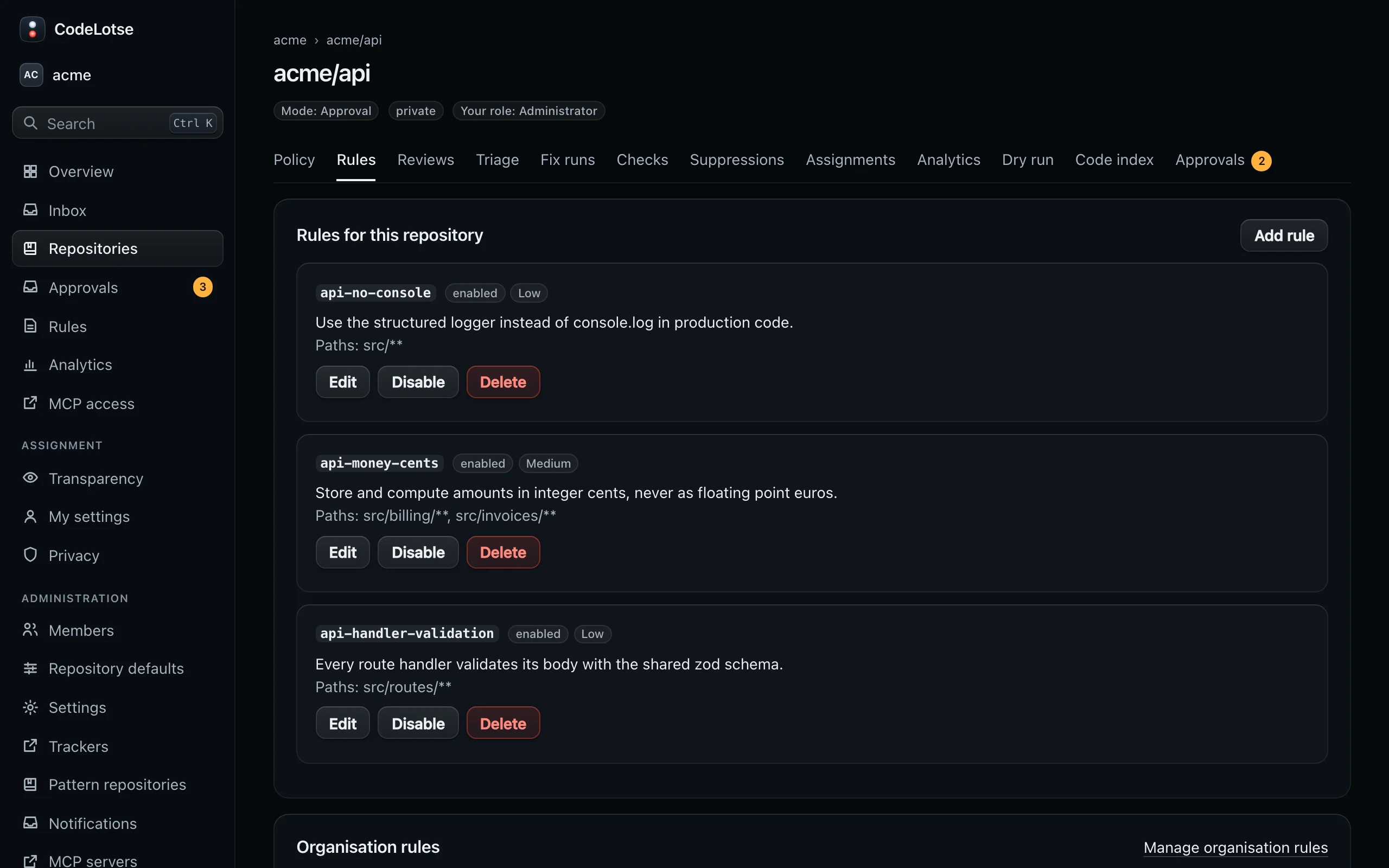1389x868 pixels.
Task: Edit the api-no-console rule
Action: (343, 382)
